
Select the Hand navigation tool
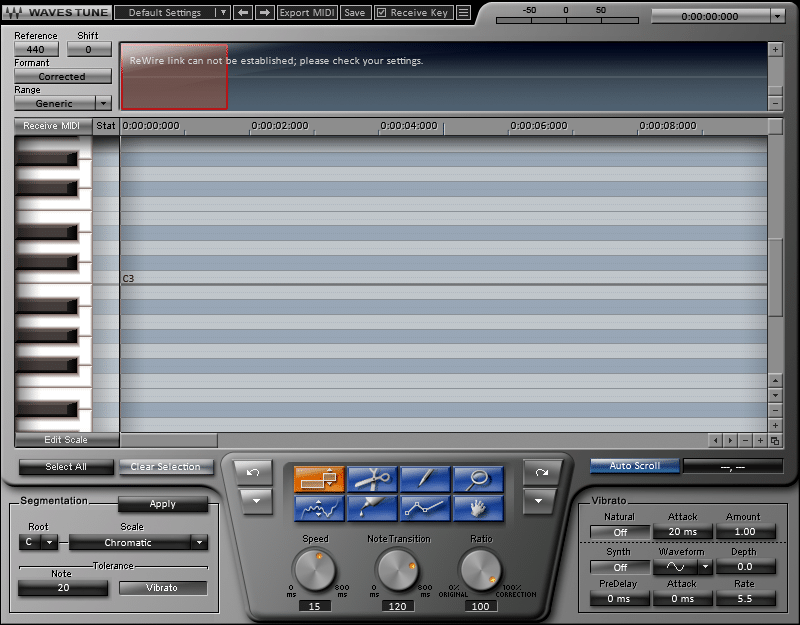point(478,508)
